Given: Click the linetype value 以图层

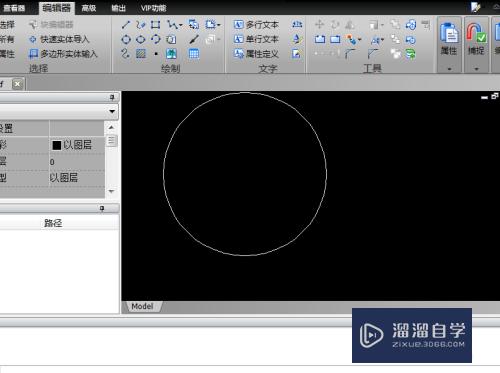Looking at the screenshot, I should [x=63, y=178].
